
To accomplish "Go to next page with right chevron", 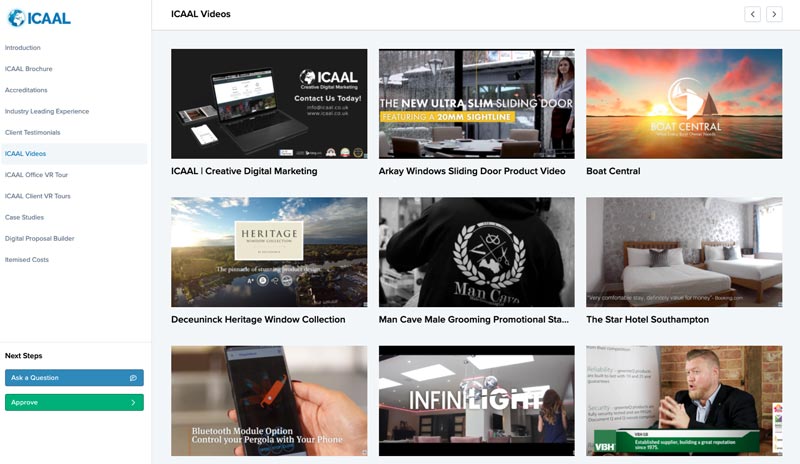I will click(774, 14).
